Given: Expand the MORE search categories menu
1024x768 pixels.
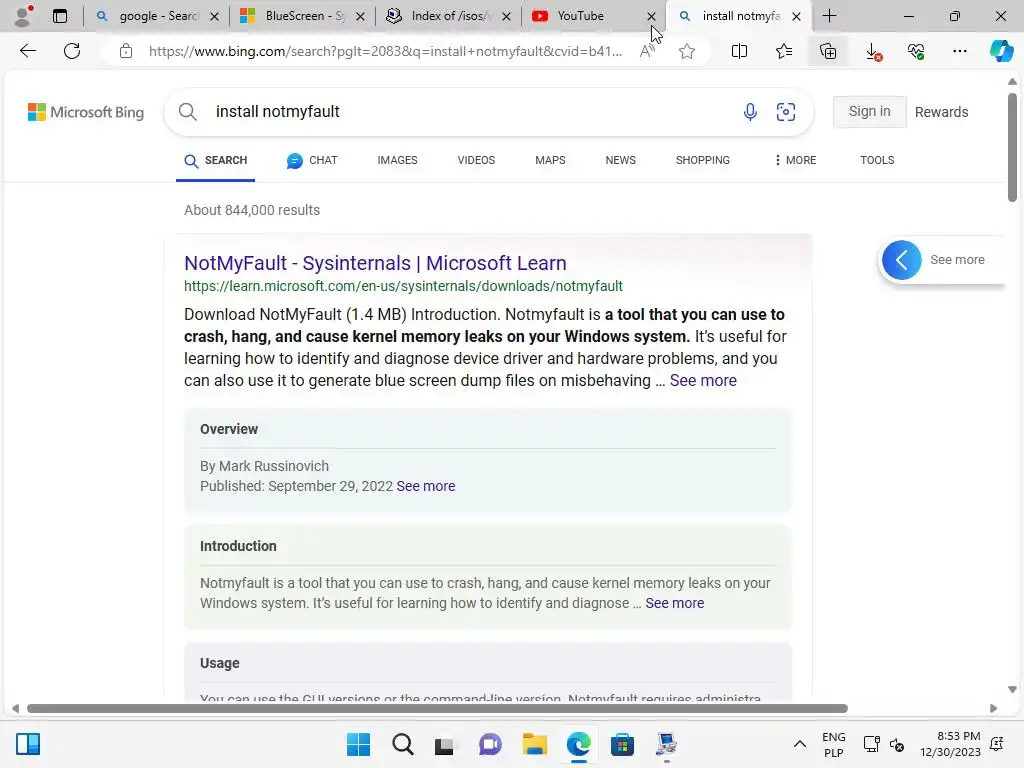Looking at the screenshot, I should (x=795, y=160).
